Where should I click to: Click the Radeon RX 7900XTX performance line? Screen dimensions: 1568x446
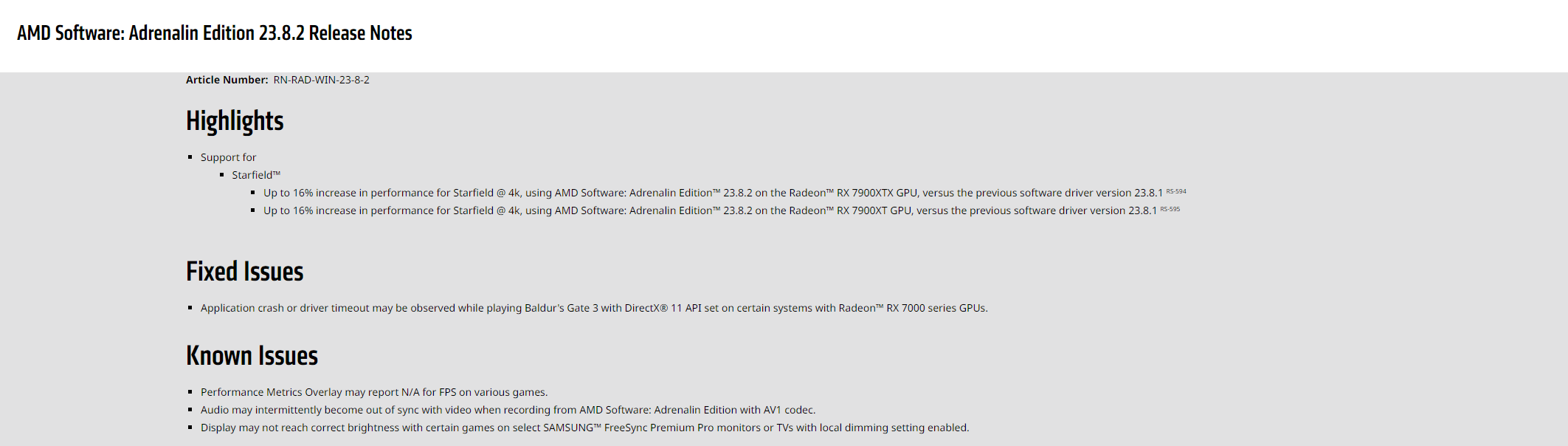pyautogui.click(x=712, y=193)
